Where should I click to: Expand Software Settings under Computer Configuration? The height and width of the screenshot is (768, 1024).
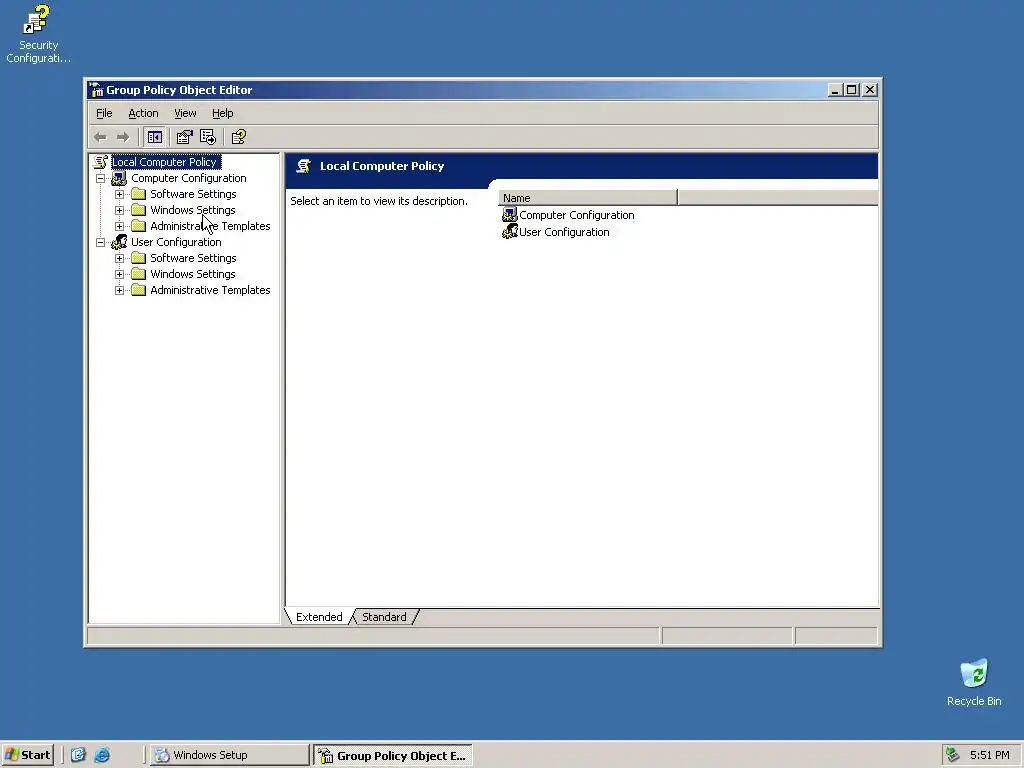point(120,194)
